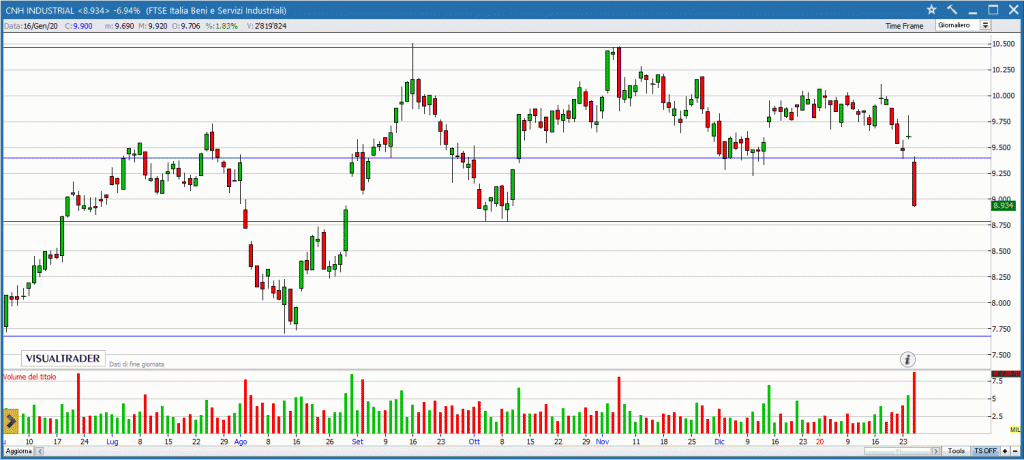Open the Time Frame Giornaliero dropdown
The image size is (1024, 460).
click(963, 25)
